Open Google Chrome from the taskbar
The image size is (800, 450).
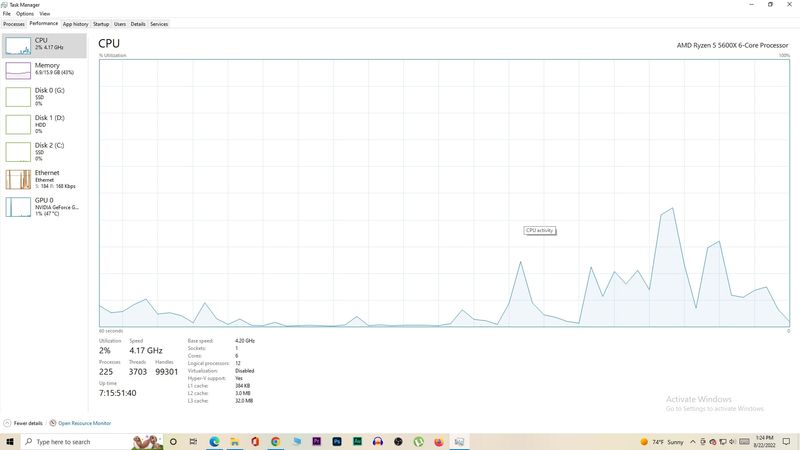point(276,442)
